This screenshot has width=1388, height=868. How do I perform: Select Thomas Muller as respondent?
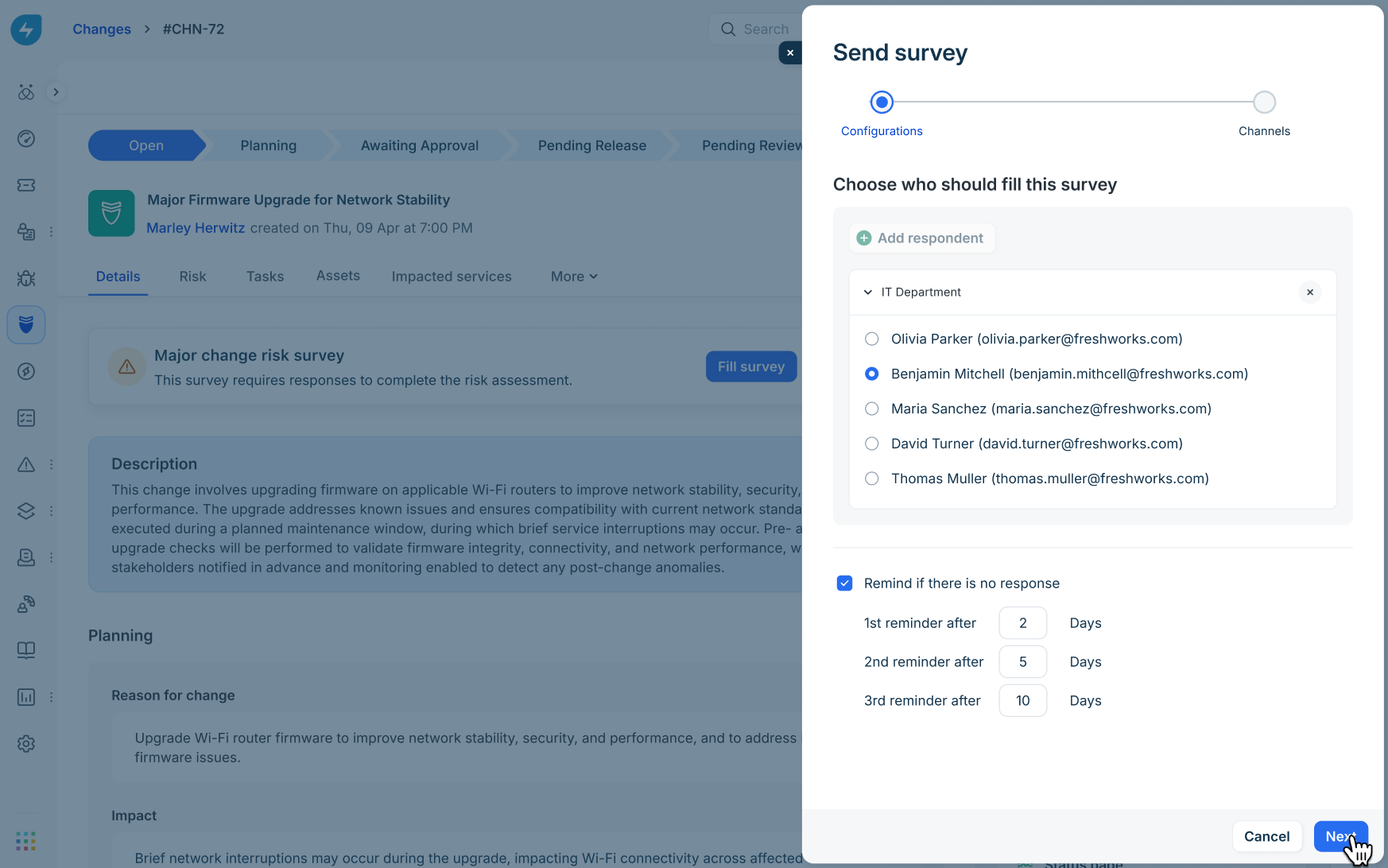click(x=872, y=479)
